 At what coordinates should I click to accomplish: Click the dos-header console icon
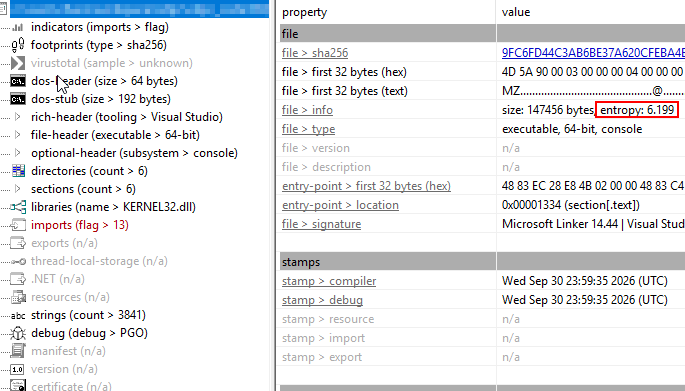[18, 81]
